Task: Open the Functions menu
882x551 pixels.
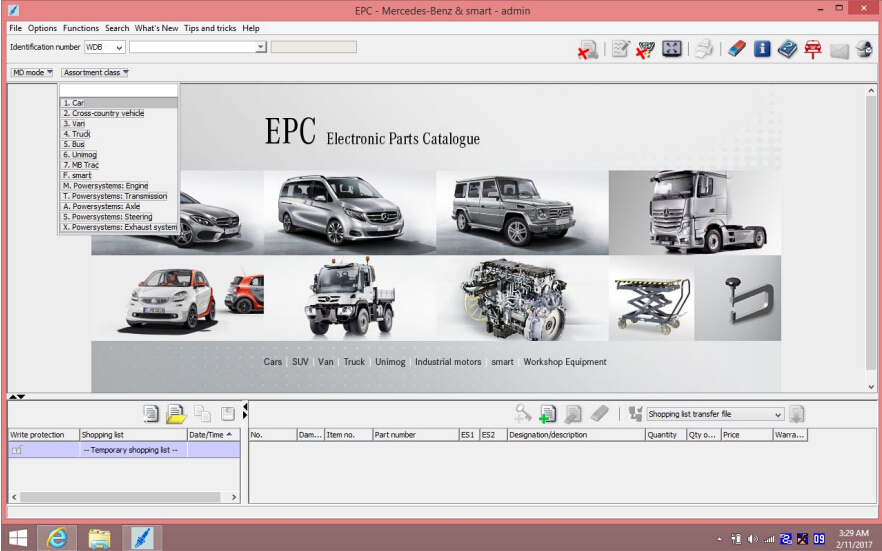Action: point(81,28)
